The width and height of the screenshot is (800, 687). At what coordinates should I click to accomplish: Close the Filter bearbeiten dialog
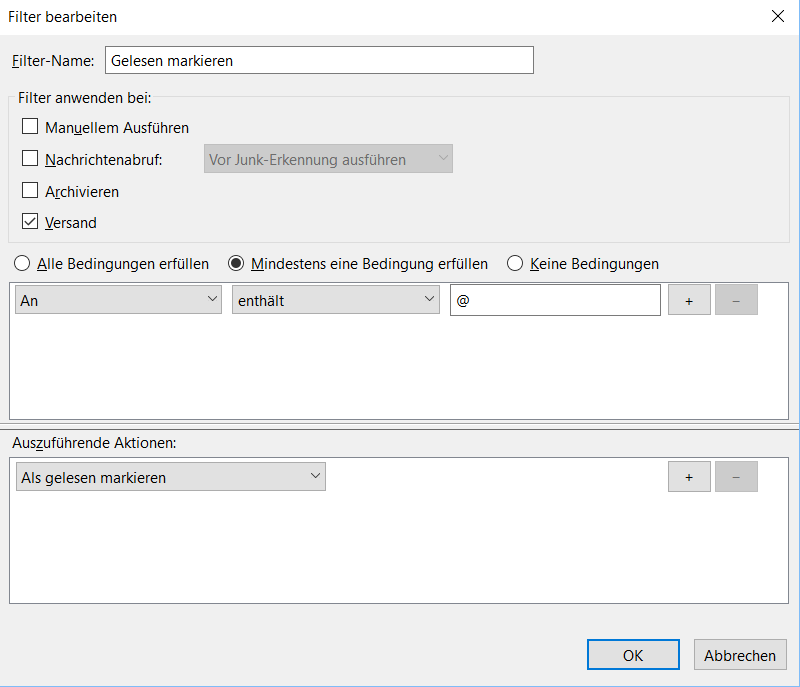[x=777, y=17]
